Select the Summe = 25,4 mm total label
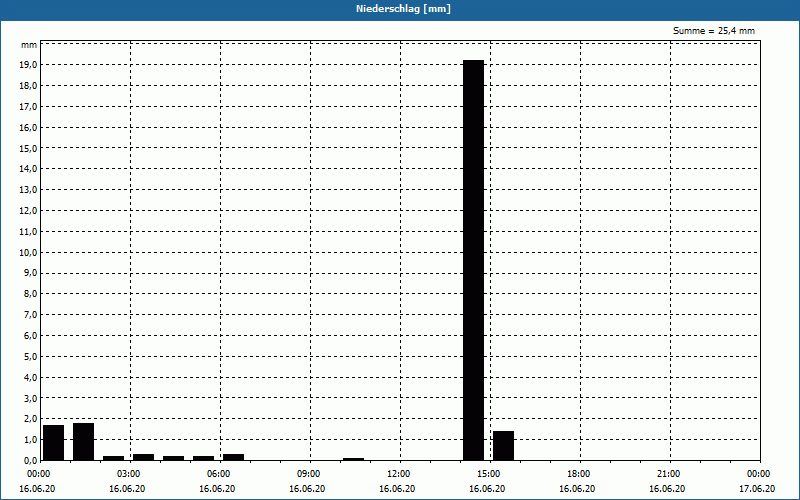The width and height of the screenshot is (800, 500). 714,31
